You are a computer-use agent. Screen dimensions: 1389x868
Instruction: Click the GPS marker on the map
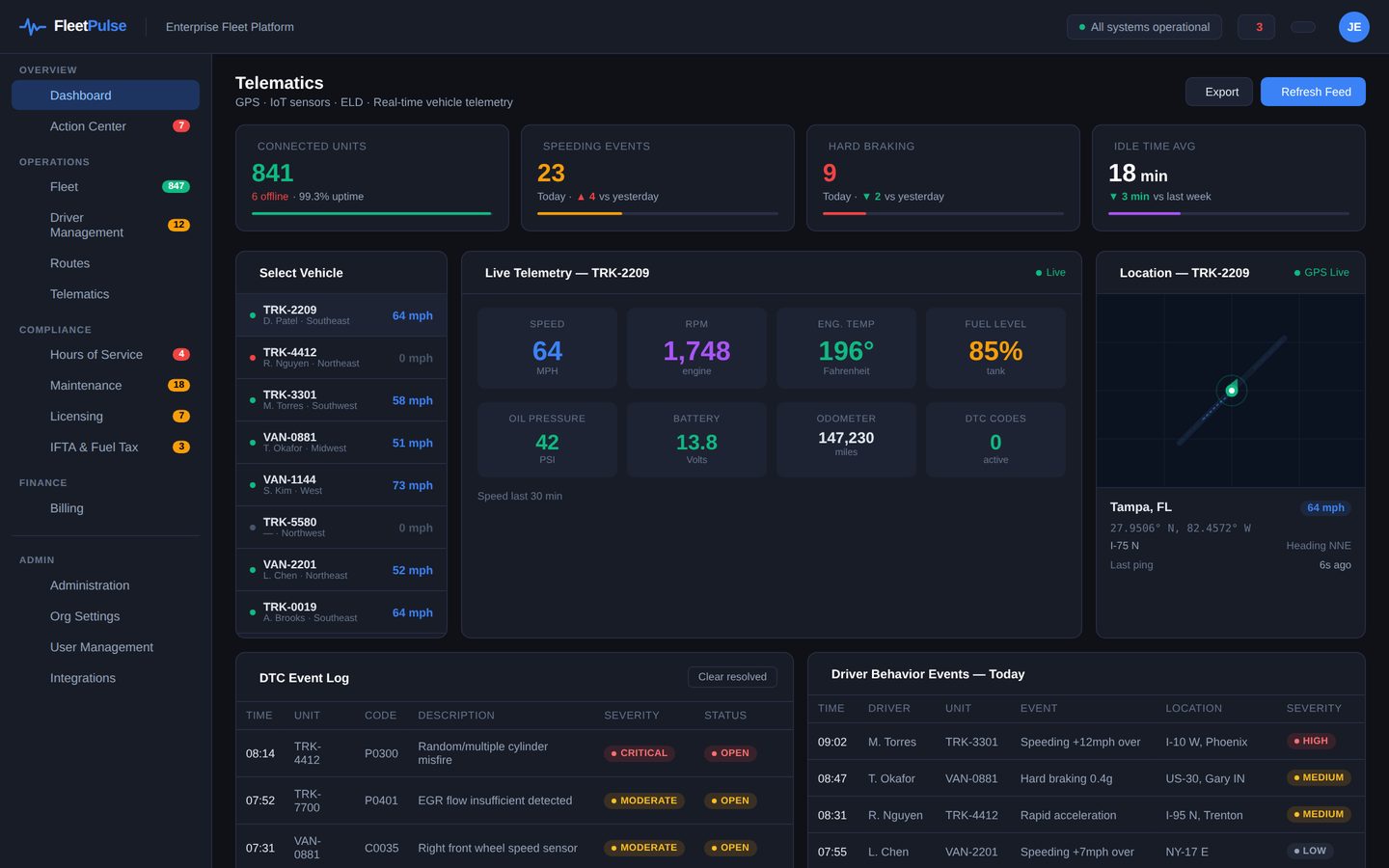(x=1232, y=391)
